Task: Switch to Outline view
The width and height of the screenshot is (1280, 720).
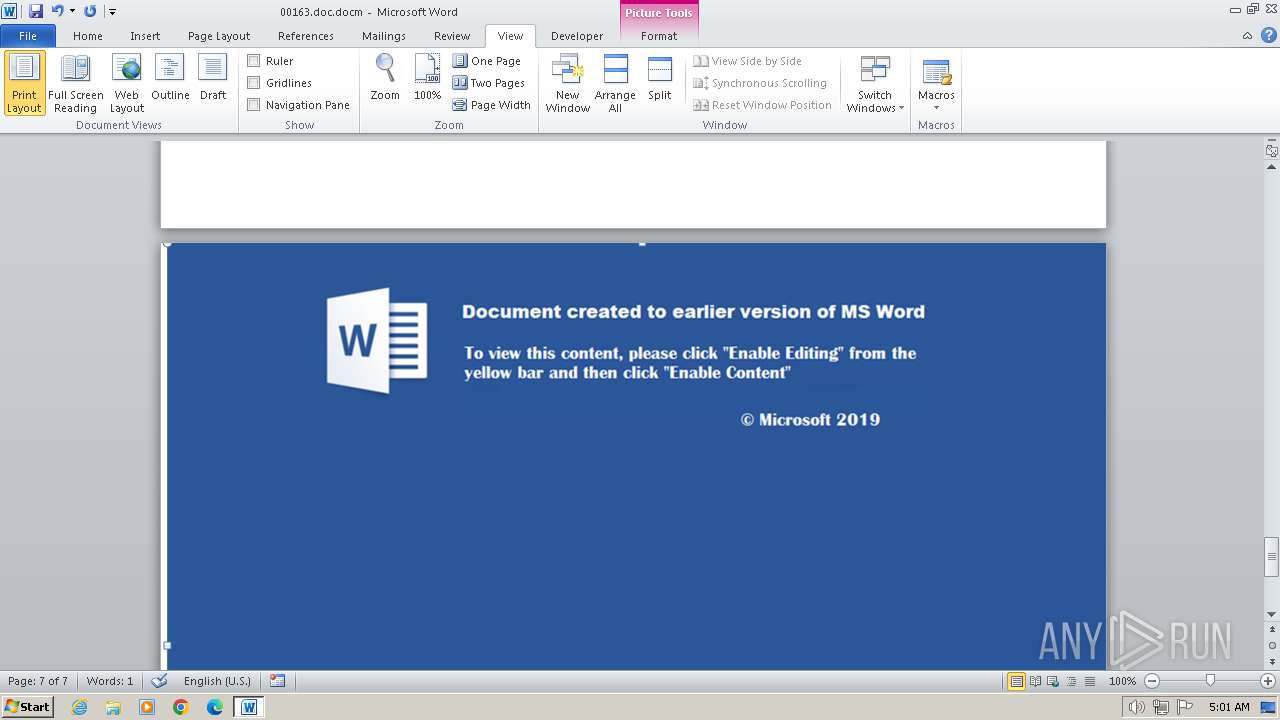Action: tap(170, 78)
